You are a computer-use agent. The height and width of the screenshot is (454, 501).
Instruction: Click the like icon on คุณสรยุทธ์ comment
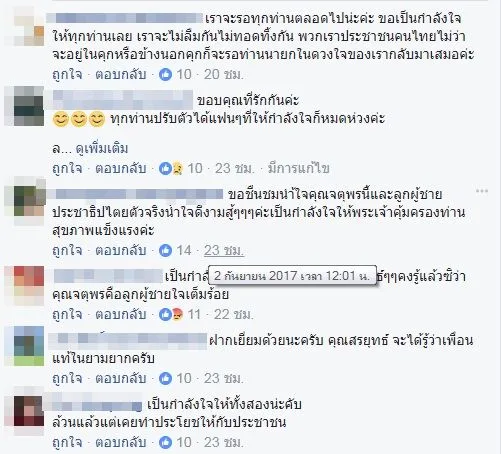[165, 378]
